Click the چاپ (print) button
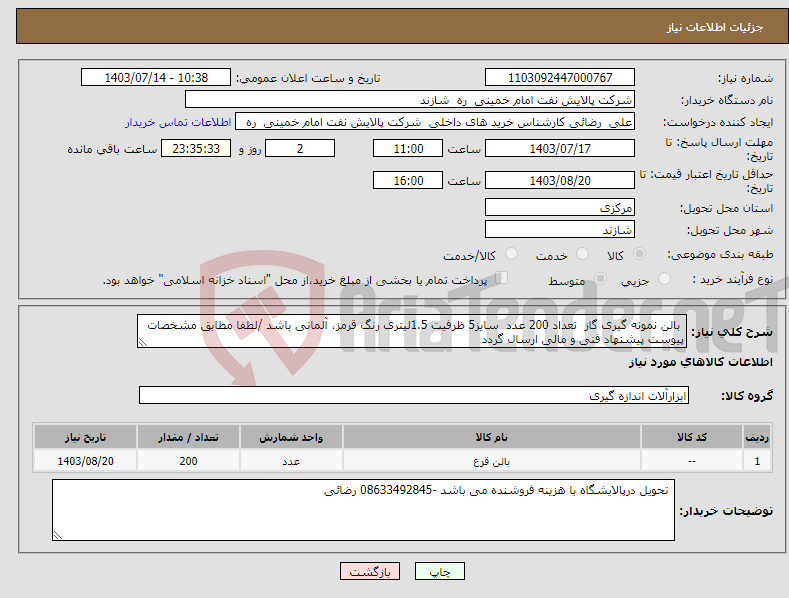 [439, 571]
